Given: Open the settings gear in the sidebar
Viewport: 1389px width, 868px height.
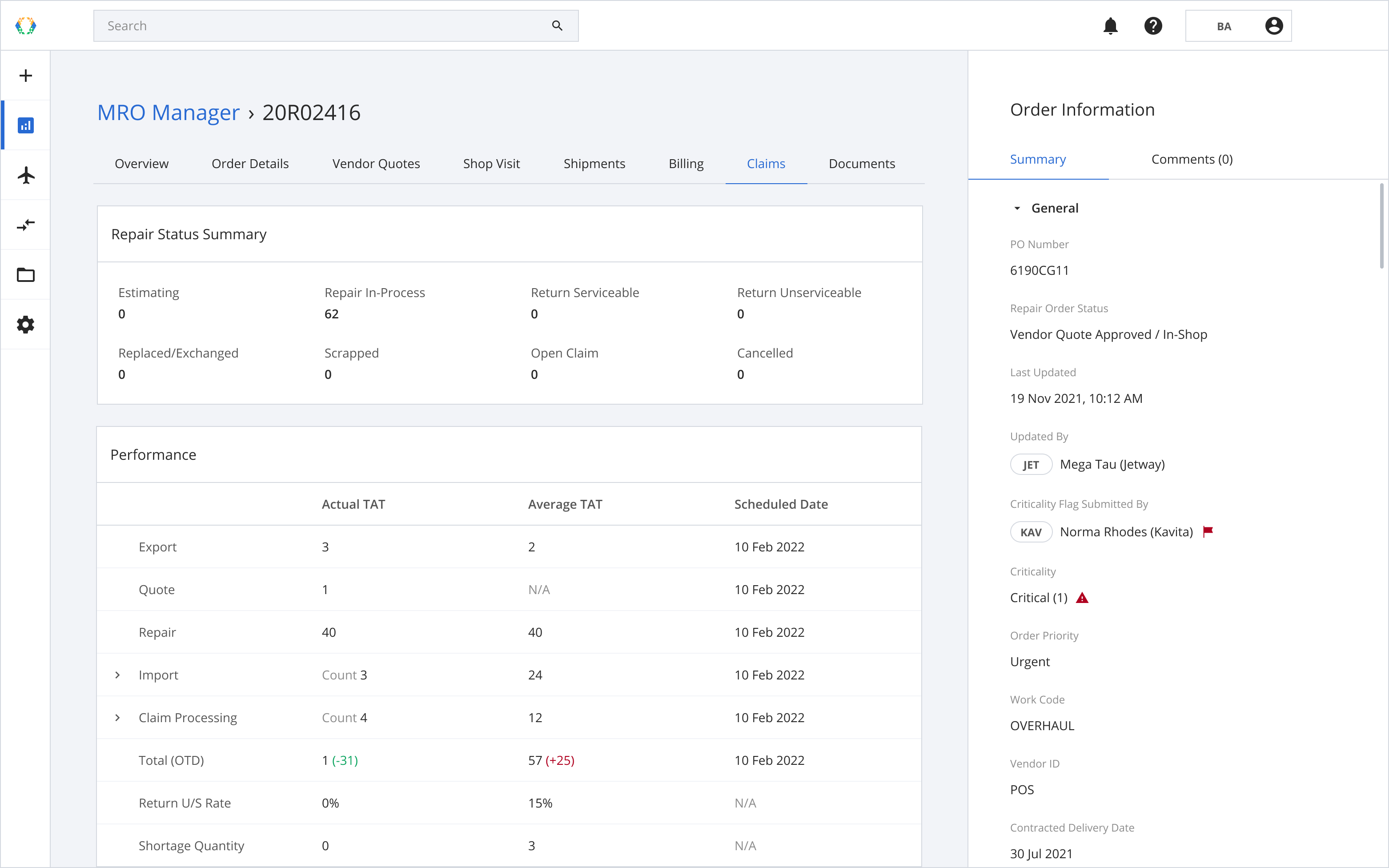Looking at the screenshot, I should point(26,324).
